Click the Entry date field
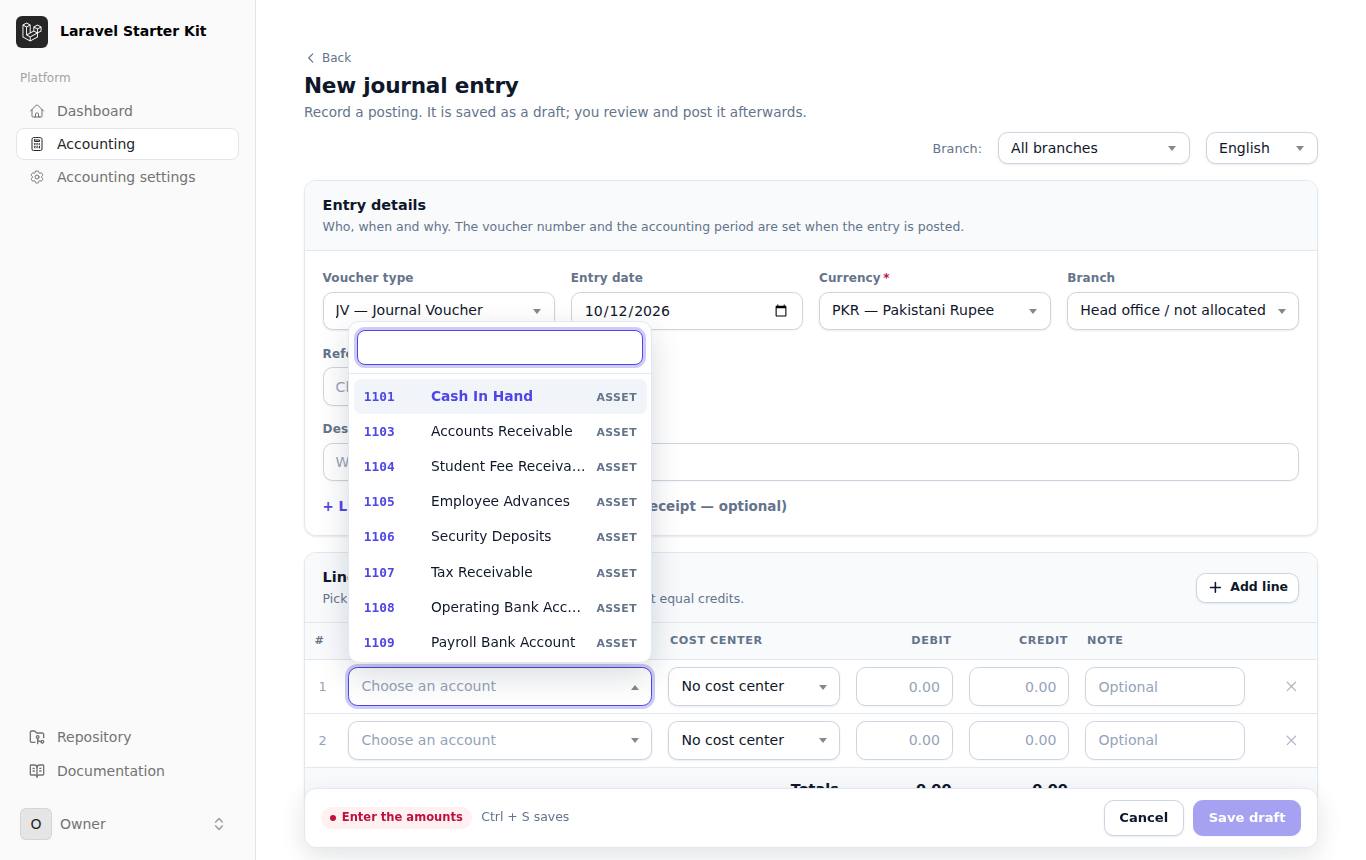 tap(687, 310)
